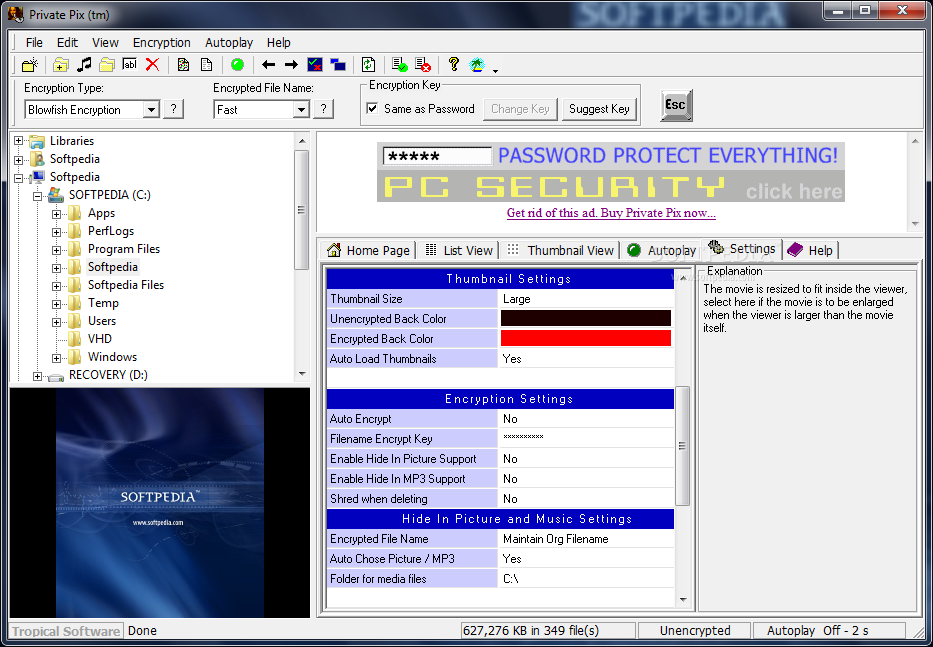Click the colorful speckled document toolbar icon
The width and height of the screenshot is (933, 647).
(183, 65)
